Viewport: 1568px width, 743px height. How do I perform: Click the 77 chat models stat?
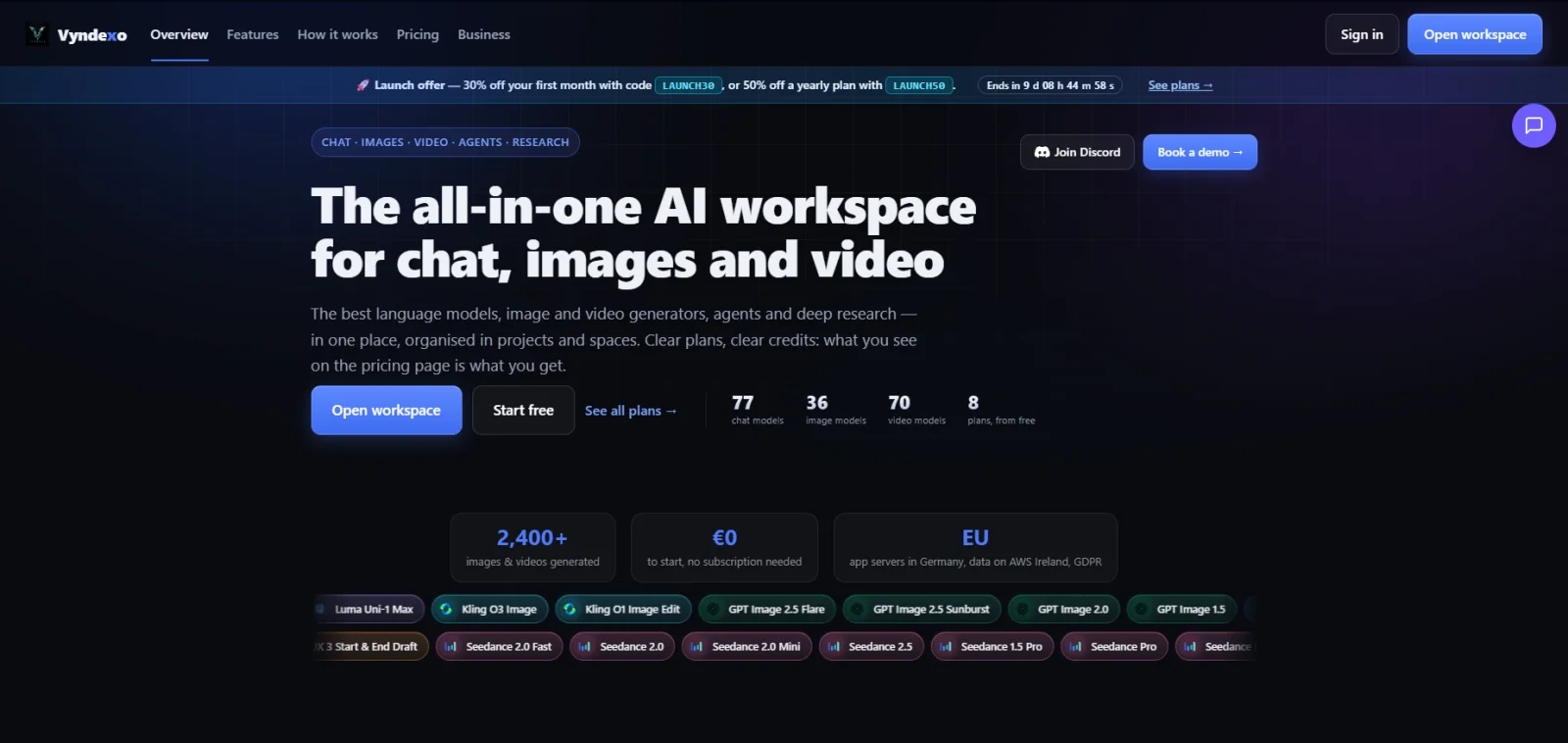758,410
